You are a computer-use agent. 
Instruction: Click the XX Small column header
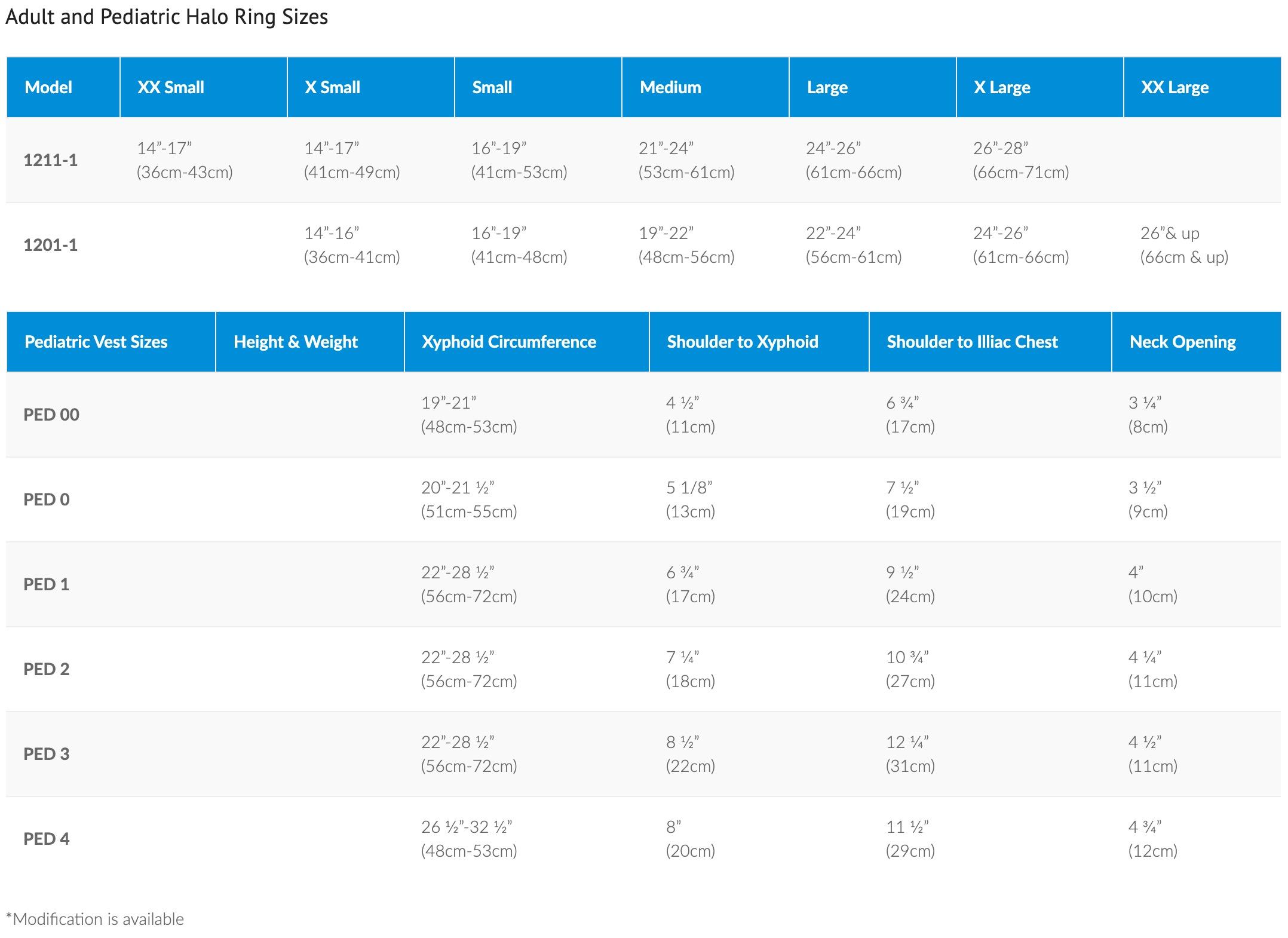click(171, 87)
